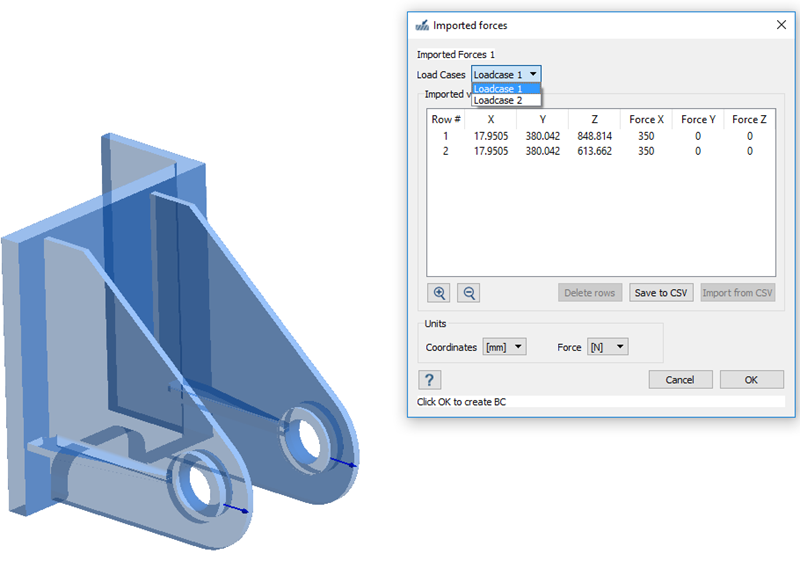Click the Imported forces title bar icon
This screenshot has height=561, width=800.
tap(421, 25)
